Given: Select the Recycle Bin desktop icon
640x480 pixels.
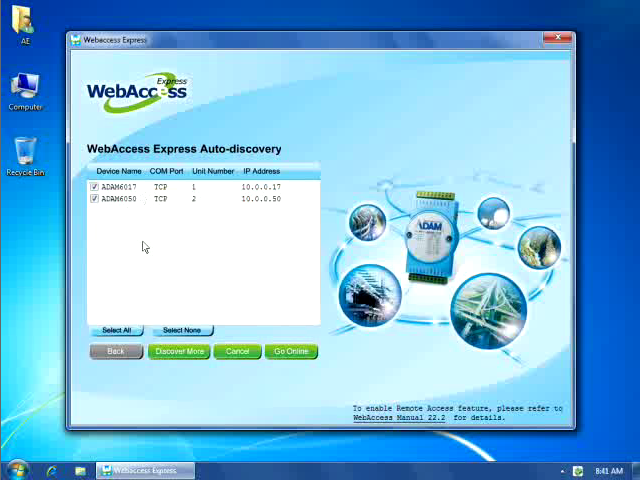Looking at the screenshot, I should [25, 156].
